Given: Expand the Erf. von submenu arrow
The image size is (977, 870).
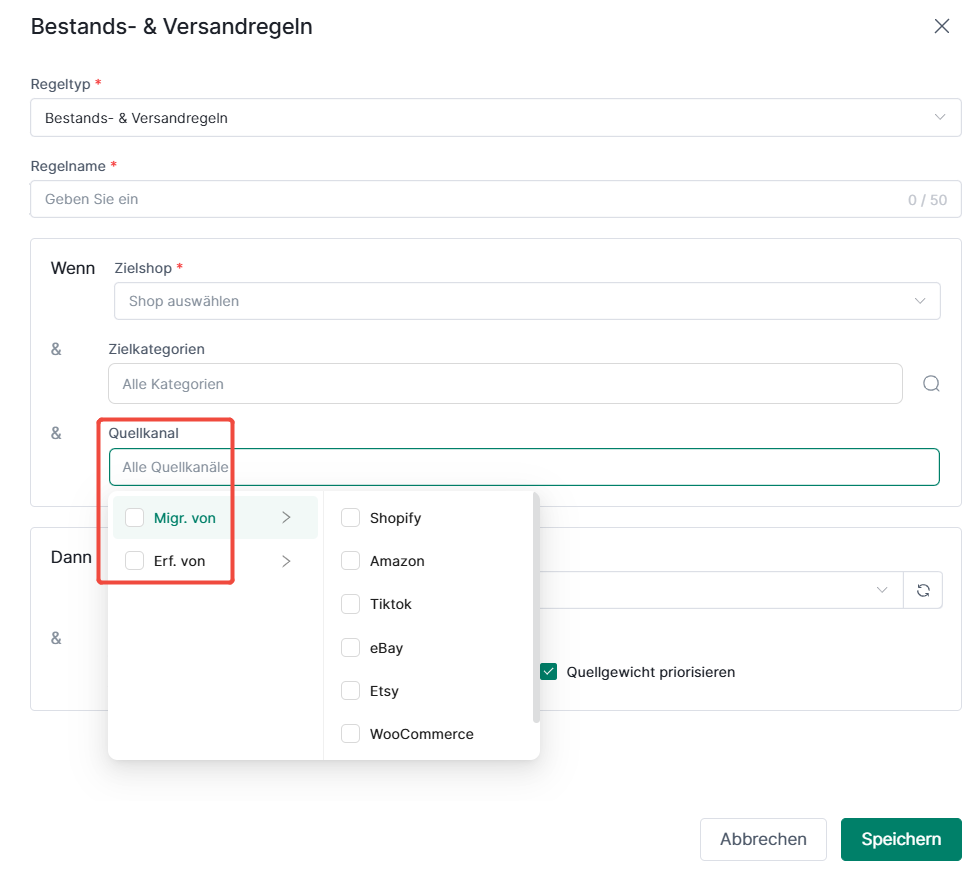Looking at the screenshot, I should (x=286, y=561).
